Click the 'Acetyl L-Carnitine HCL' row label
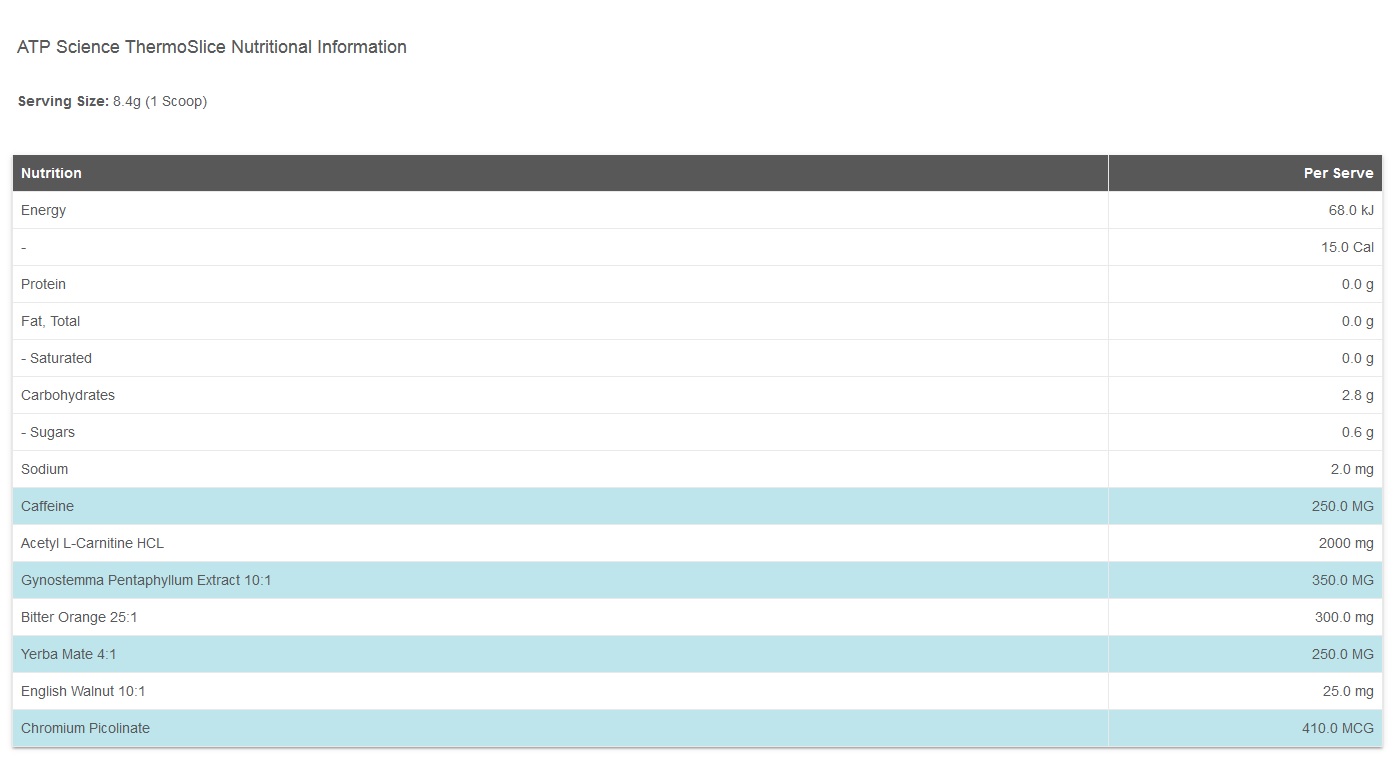The height and width of the screenshot is (760, 1394). tap(92, 543)
